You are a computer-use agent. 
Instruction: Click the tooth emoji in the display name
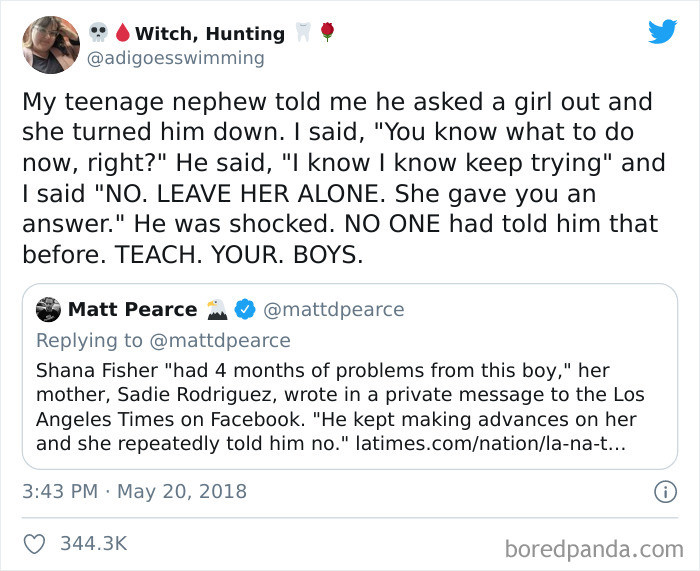(x=303, y=33)
